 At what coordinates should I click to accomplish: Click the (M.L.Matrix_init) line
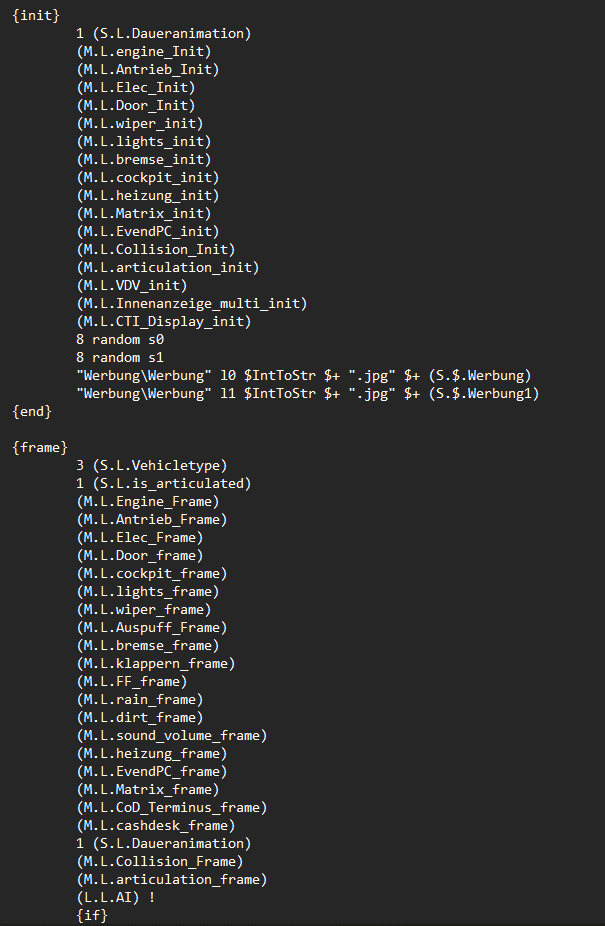pyautogui.click(x=144, y=213)
